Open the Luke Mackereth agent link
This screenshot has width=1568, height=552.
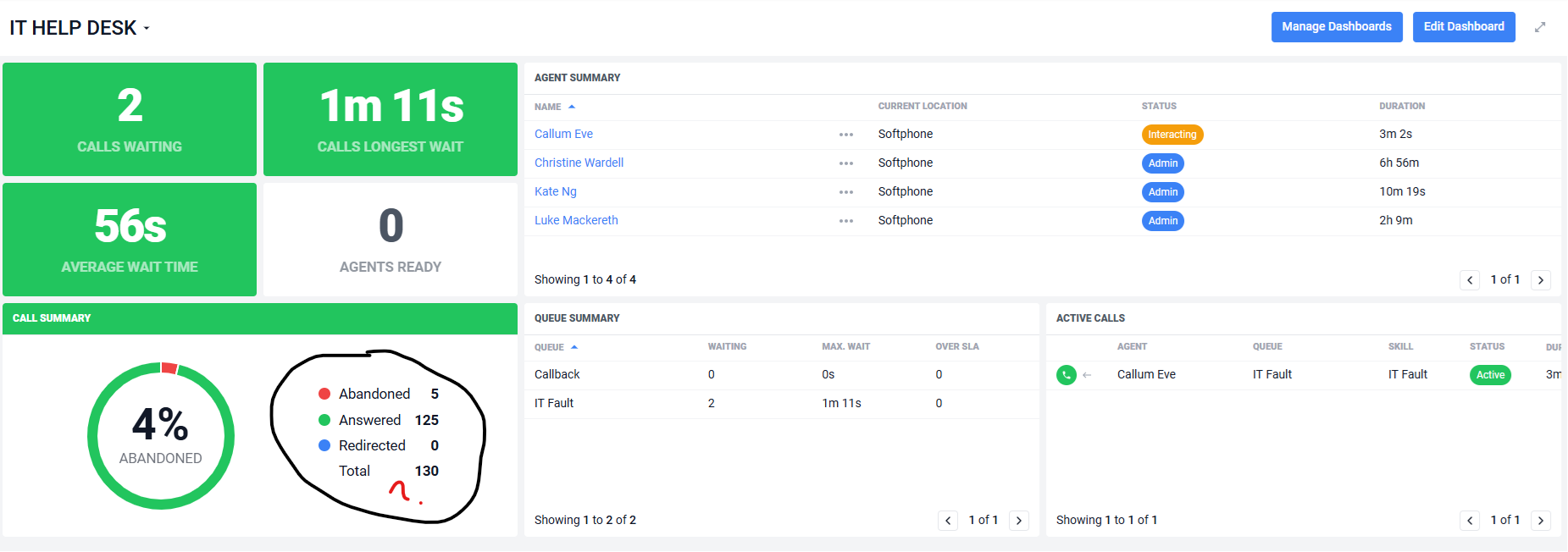(x=576, y=220)
